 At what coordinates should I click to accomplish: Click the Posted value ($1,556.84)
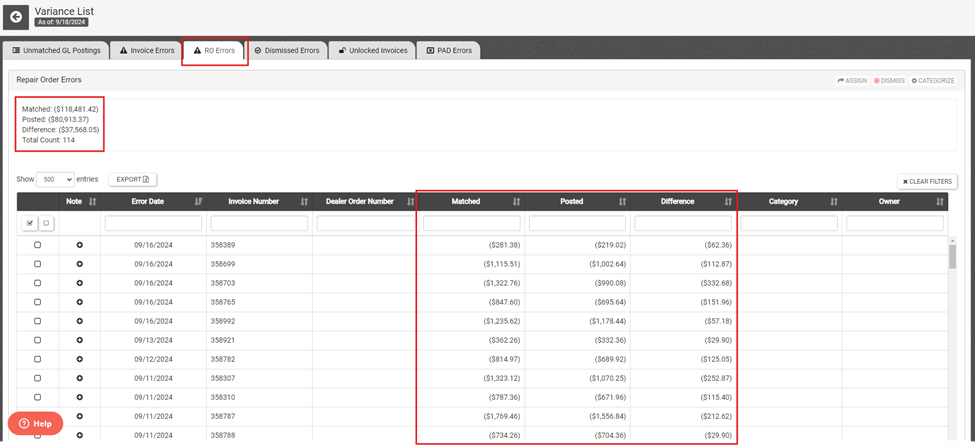click(608, 416)
